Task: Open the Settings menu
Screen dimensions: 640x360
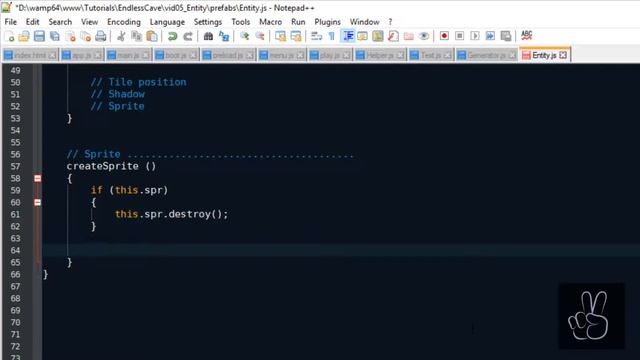Action: coord(208,22)
